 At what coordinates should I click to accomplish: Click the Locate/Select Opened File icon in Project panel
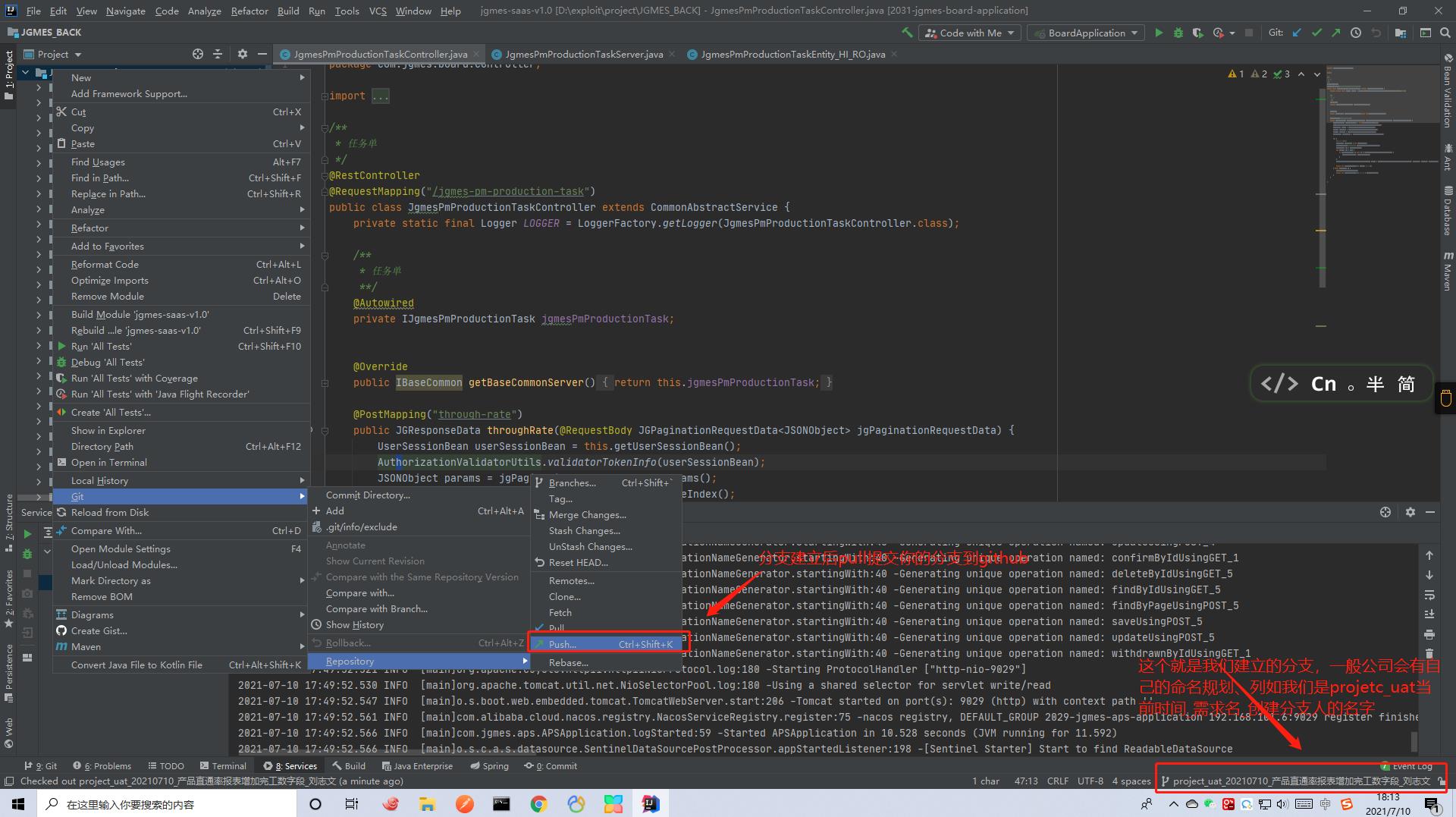coord(198,54)
